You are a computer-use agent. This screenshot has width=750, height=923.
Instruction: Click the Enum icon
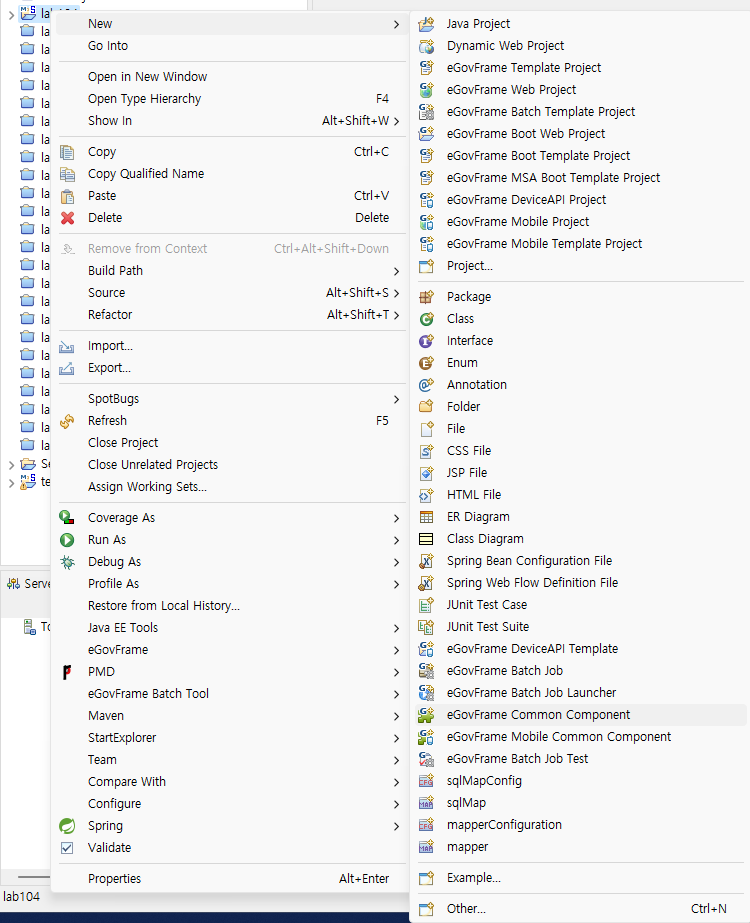click(x=426, y=363)
